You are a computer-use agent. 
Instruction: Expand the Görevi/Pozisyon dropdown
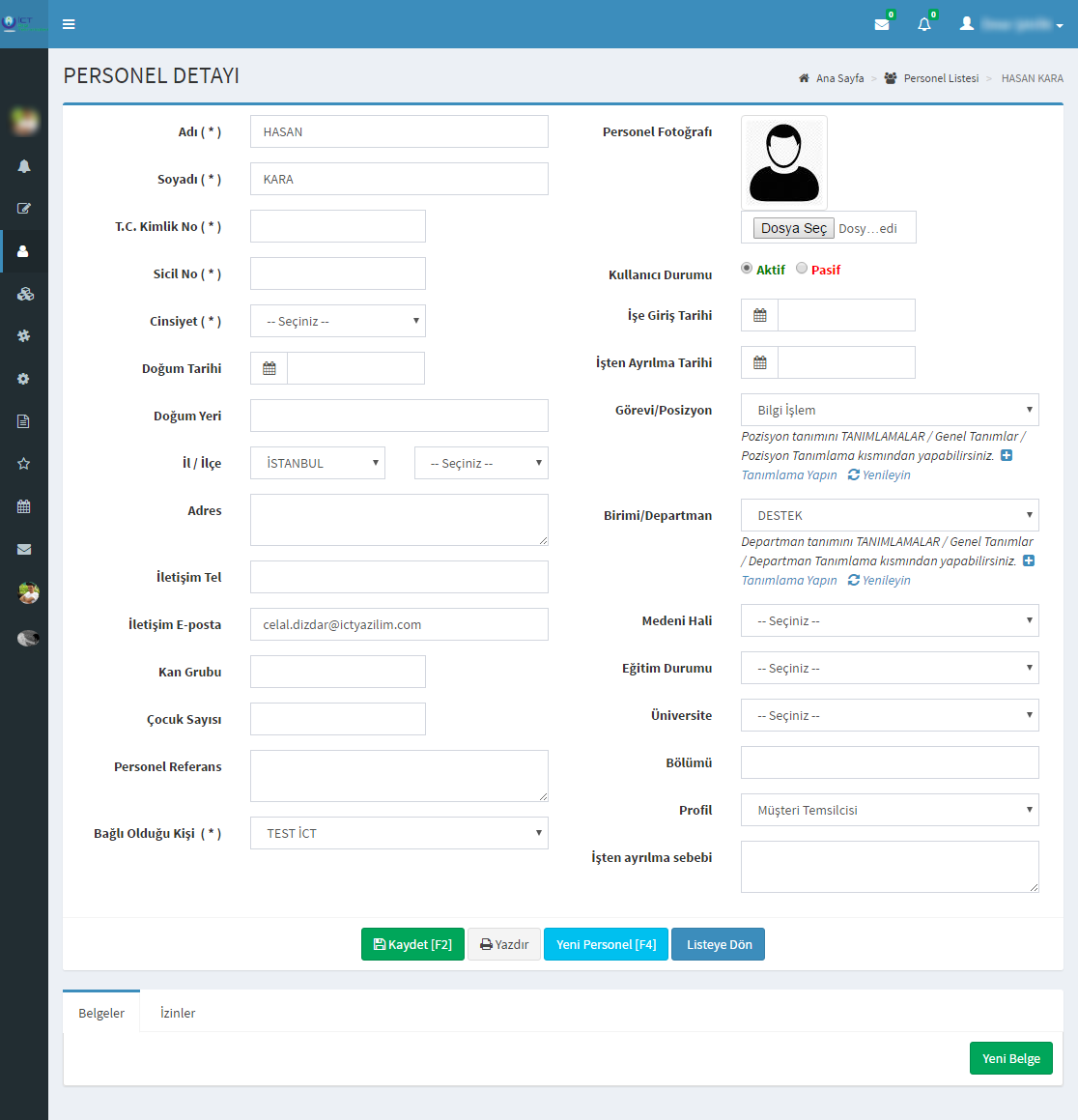890,410
